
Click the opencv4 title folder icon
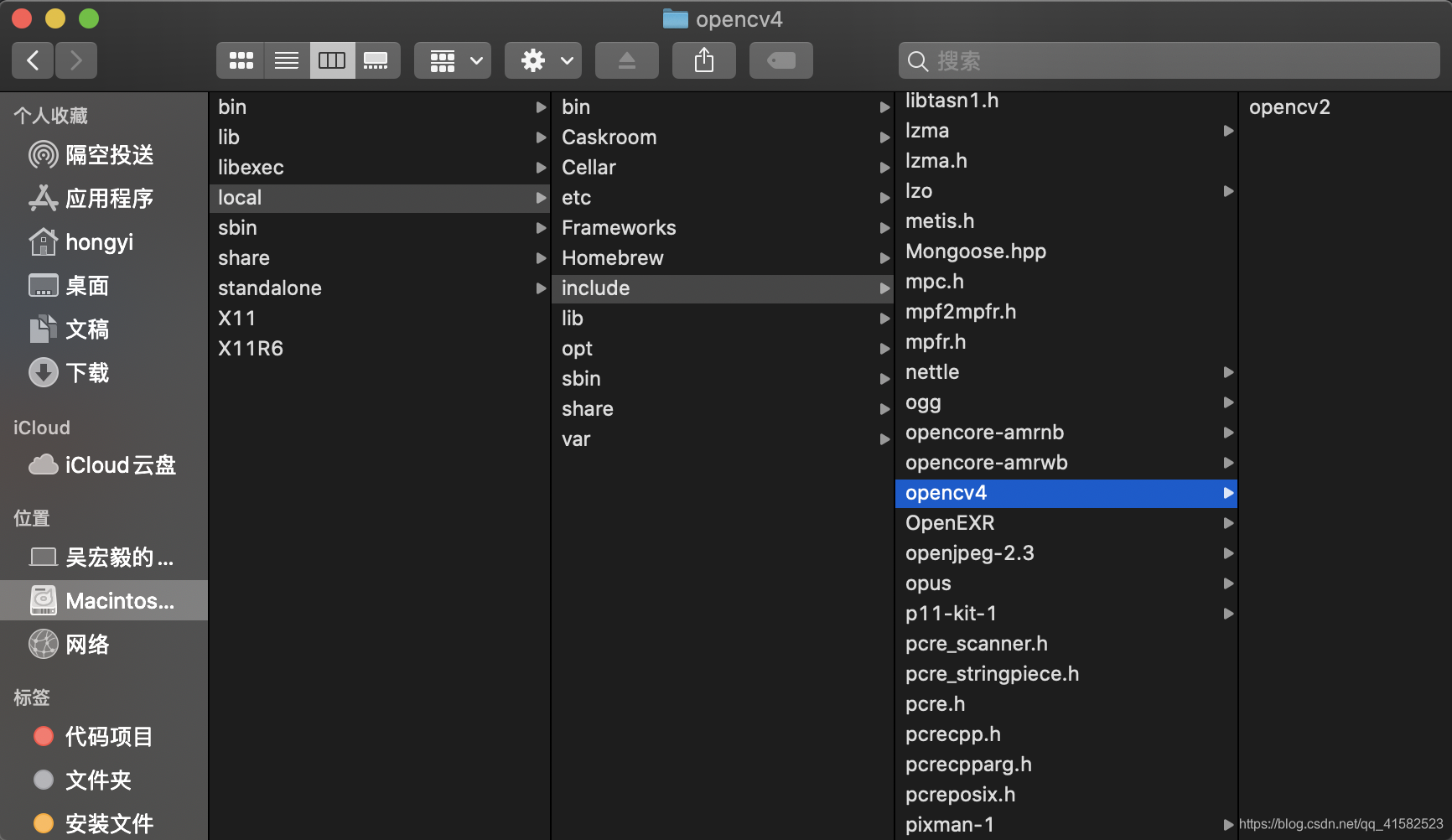click(x=675, y=18)
